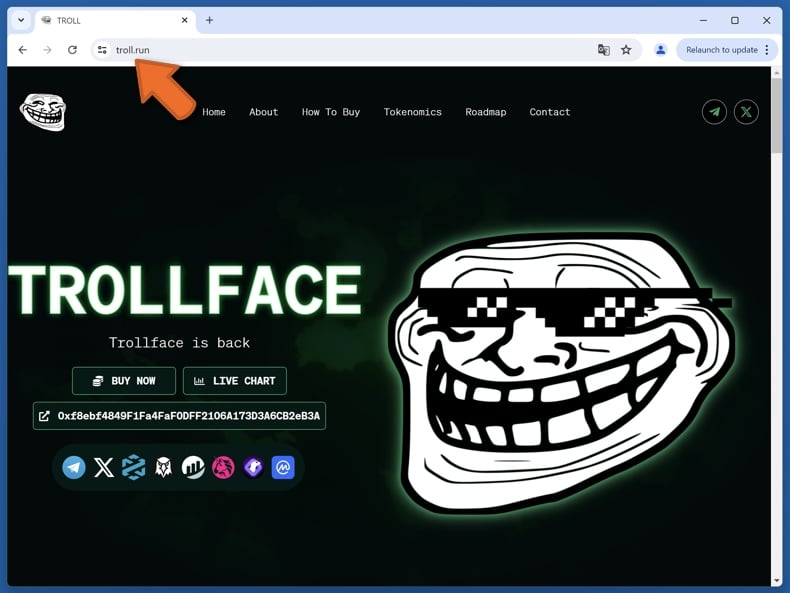
Task: Click the Telegram icon in the header
Action: tap(714, 112)
